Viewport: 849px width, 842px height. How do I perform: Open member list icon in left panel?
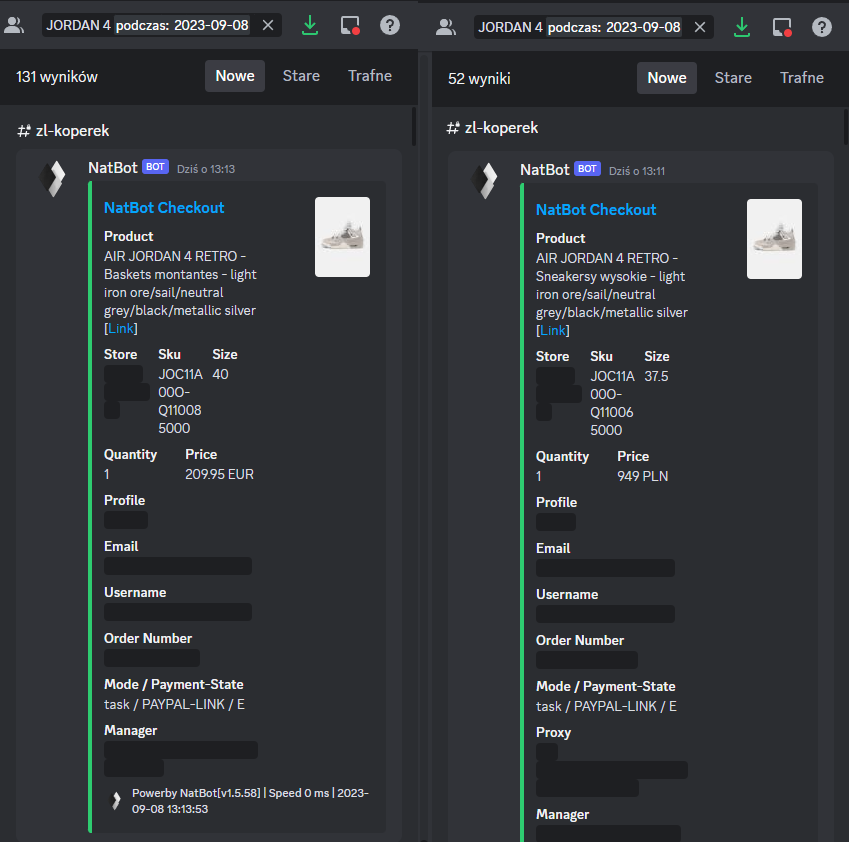[x=14, y=25]
